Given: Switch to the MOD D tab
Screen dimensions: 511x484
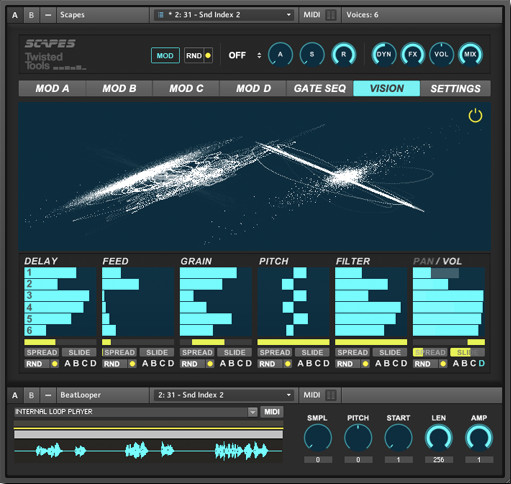Looking at the screenshot, I should tap(253, 88).
